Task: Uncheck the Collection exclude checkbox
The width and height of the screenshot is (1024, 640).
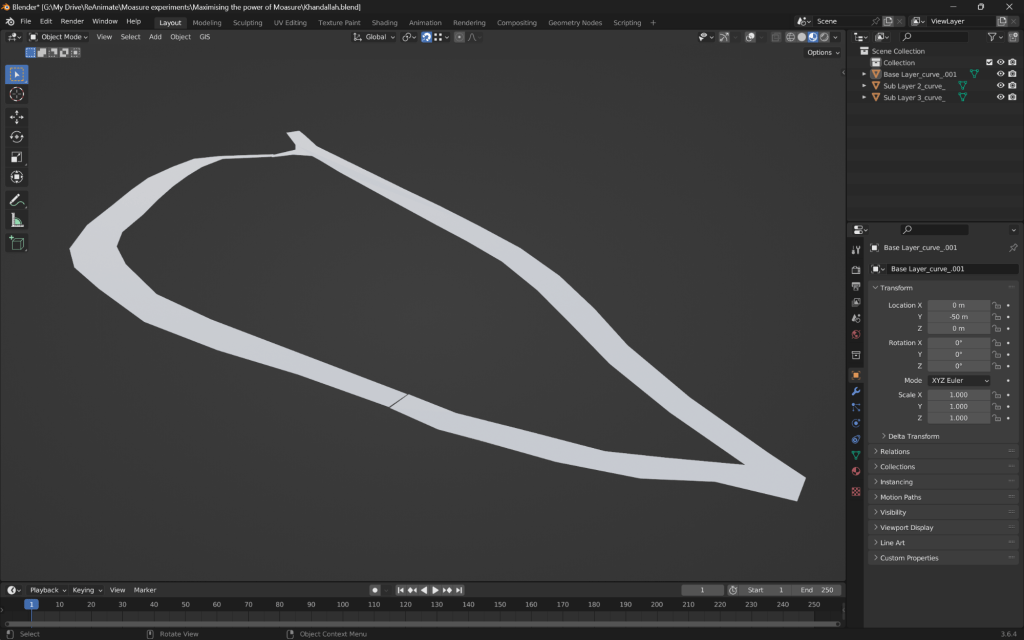Action: (x=990, y=62)
